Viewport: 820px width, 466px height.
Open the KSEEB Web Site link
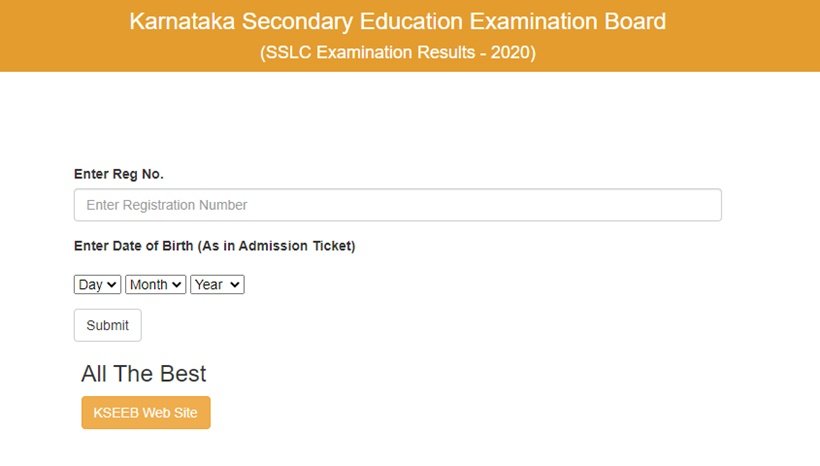coord(146,412)
